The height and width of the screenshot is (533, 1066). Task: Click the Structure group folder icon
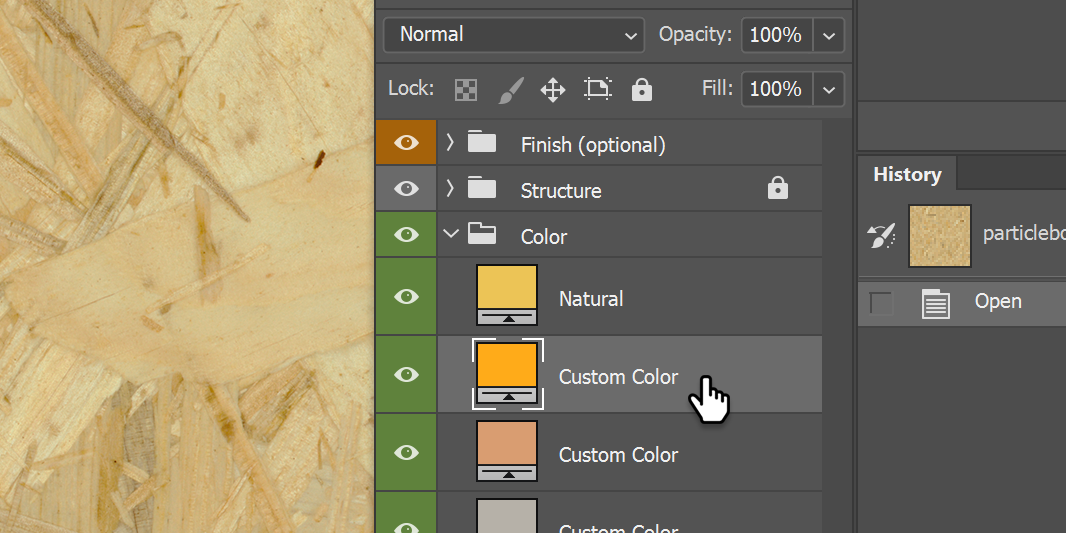(481, 188)
